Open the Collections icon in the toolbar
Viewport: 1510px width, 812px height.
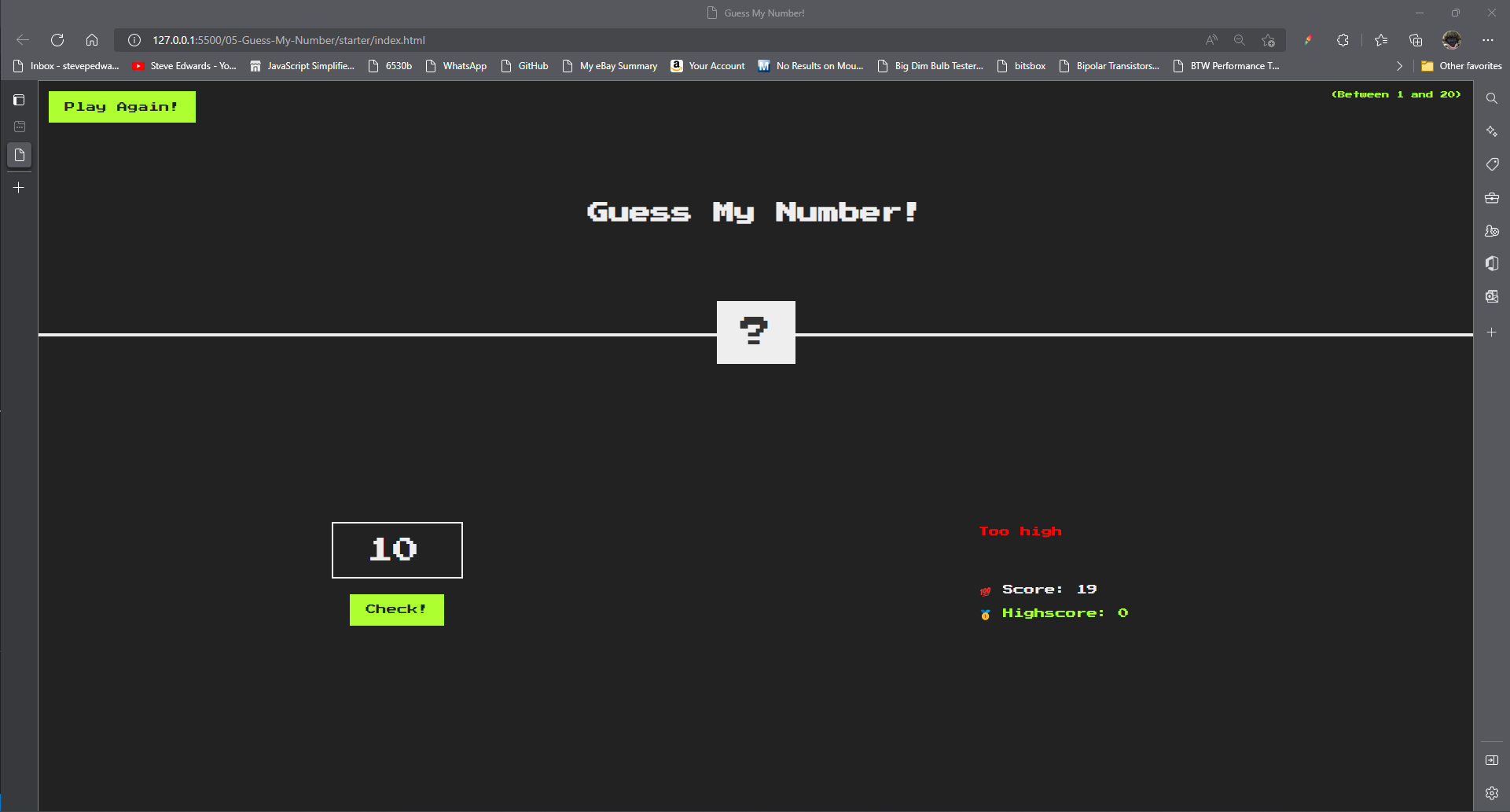tap(1416, 40)
